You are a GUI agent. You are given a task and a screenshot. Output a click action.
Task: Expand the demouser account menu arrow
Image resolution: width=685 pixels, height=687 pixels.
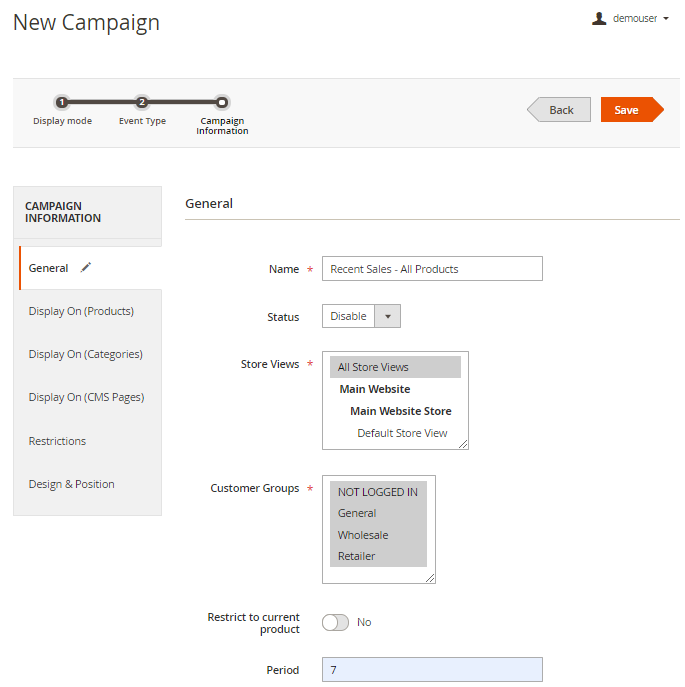666,19
